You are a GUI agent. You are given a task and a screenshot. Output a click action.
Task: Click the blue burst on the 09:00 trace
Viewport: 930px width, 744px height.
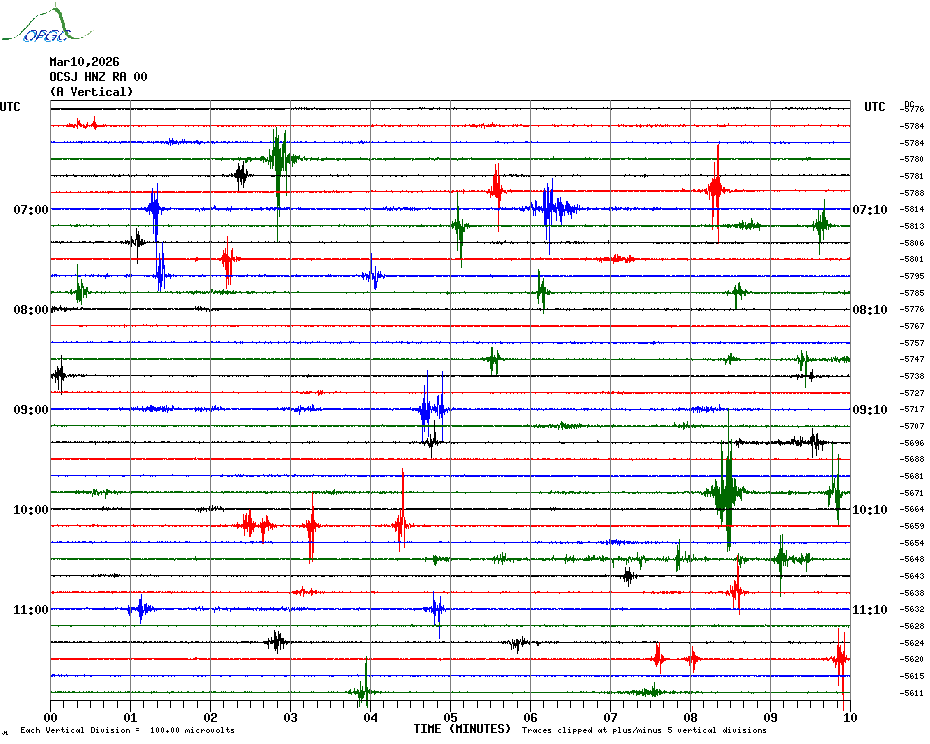(432, 408)
